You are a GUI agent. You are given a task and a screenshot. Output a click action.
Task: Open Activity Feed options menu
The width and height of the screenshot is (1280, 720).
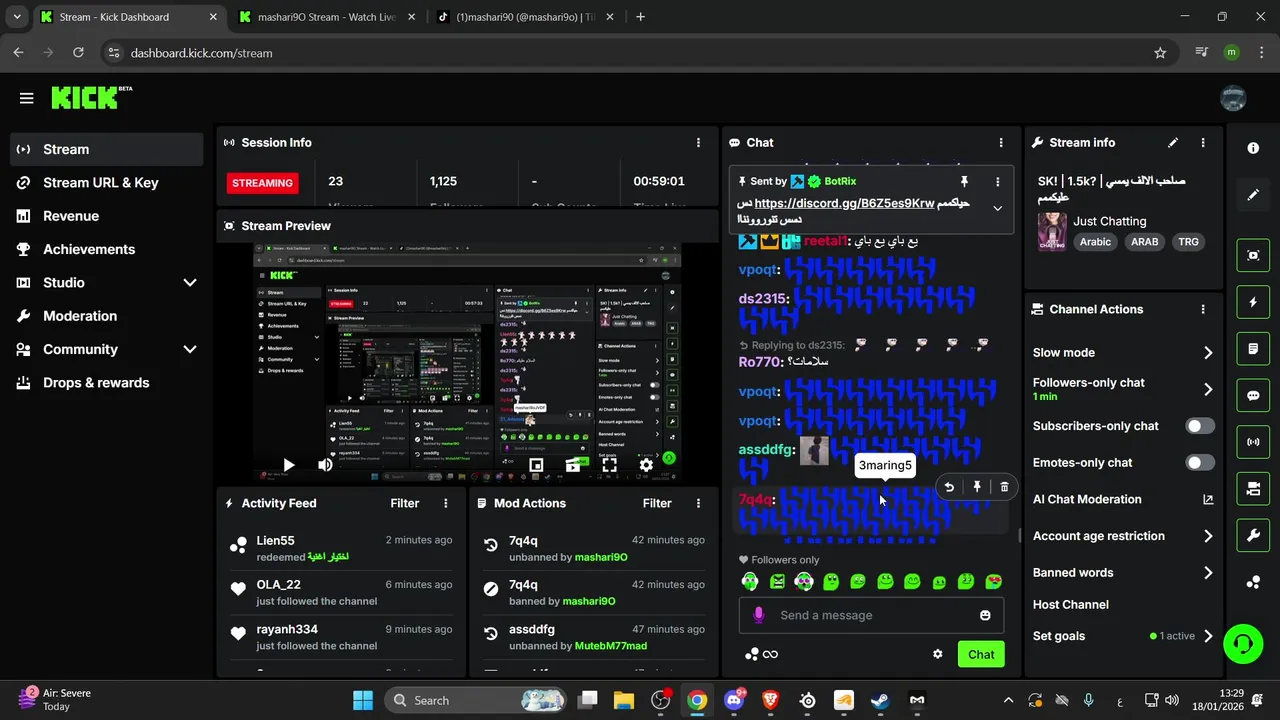point(446,503)
